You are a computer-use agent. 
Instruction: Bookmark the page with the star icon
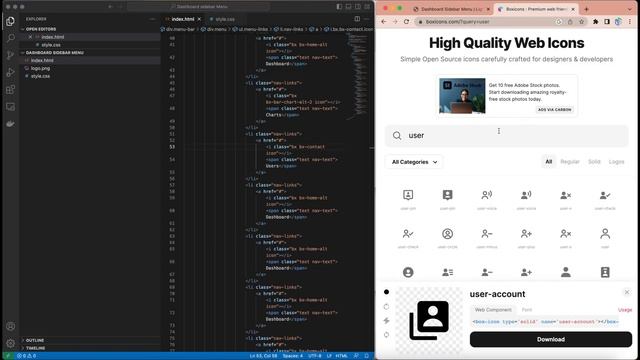[581, 22]
